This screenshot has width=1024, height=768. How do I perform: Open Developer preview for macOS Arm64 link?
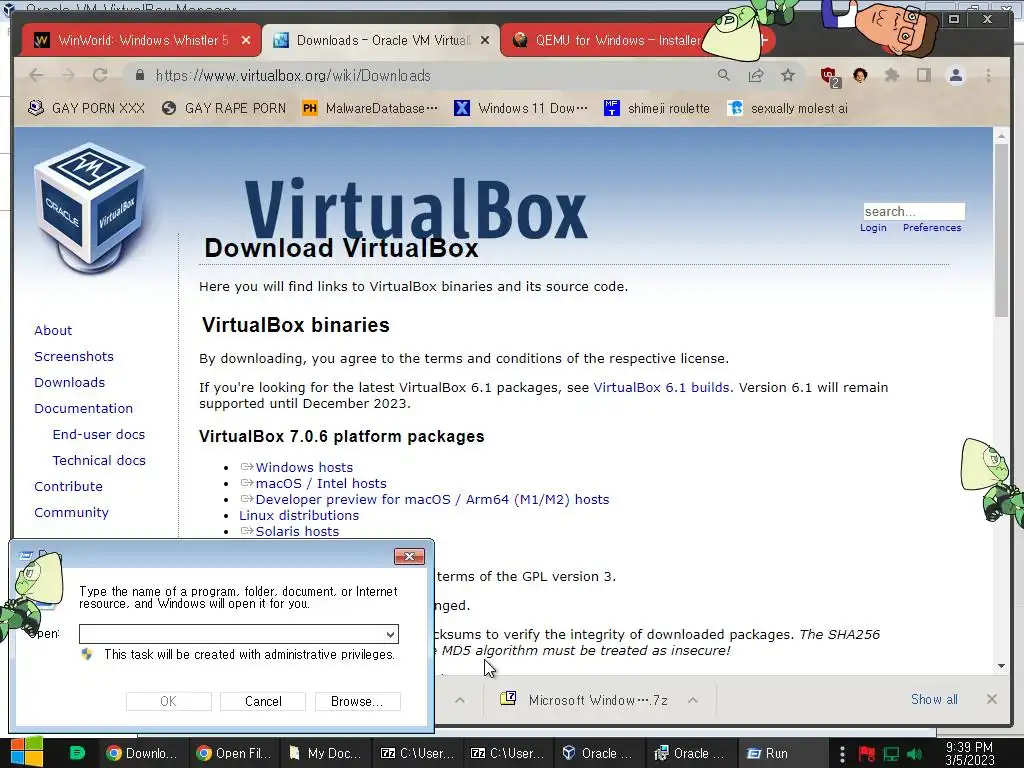pyautogui.click(x=432, y=500)
